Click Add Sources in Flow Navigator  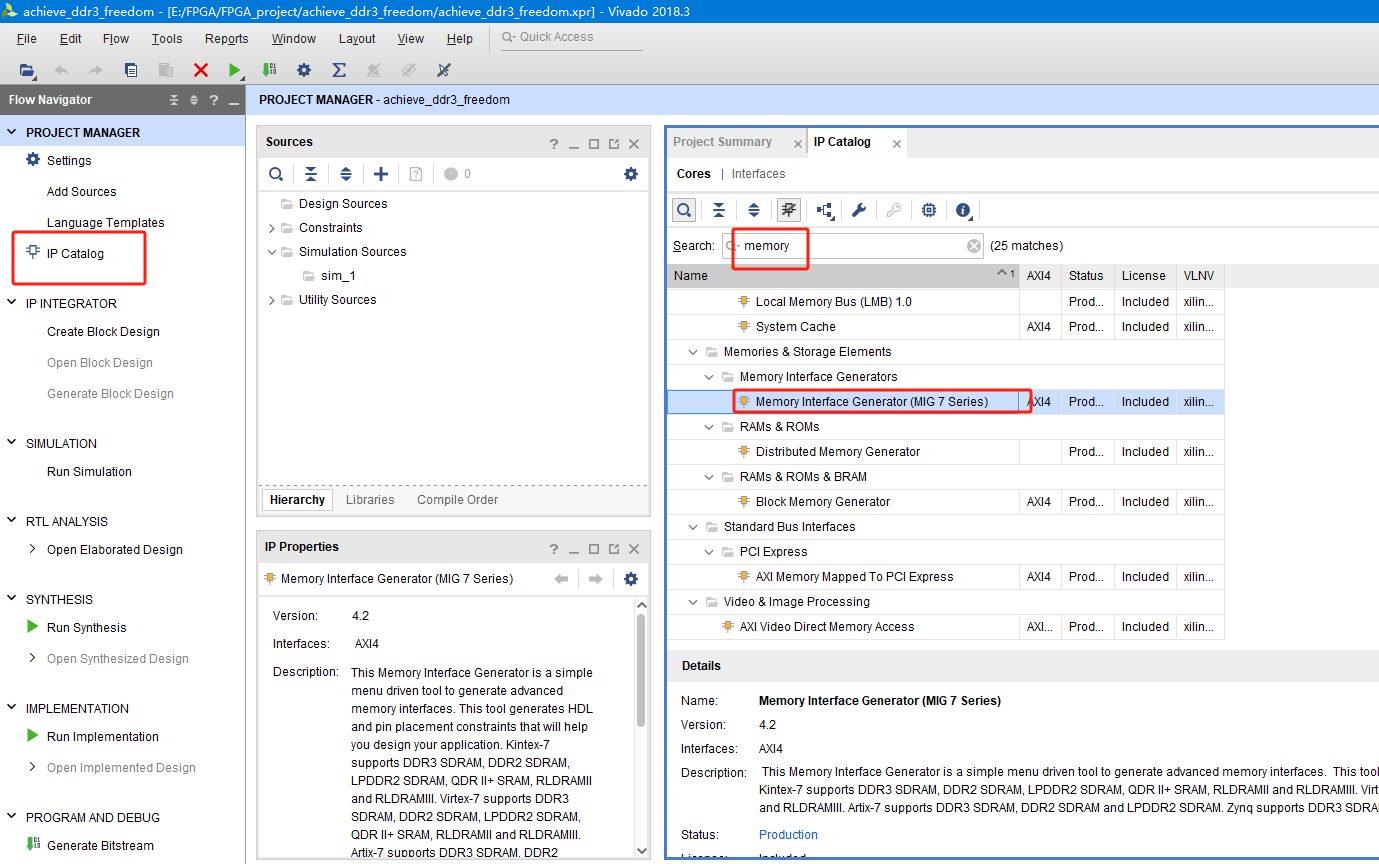pyautogui.click(x=82, y=192)
